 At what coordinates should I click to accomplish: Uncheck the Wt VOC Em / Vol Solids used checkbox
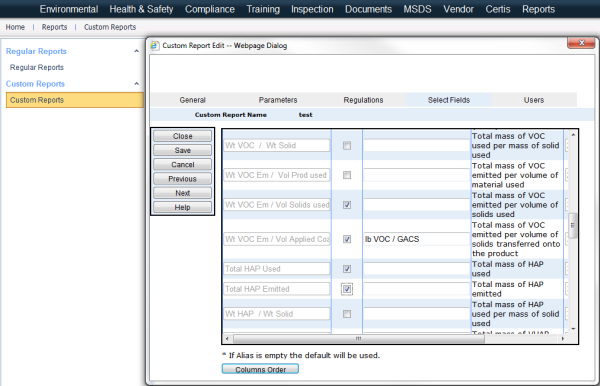tap(347, 205)
